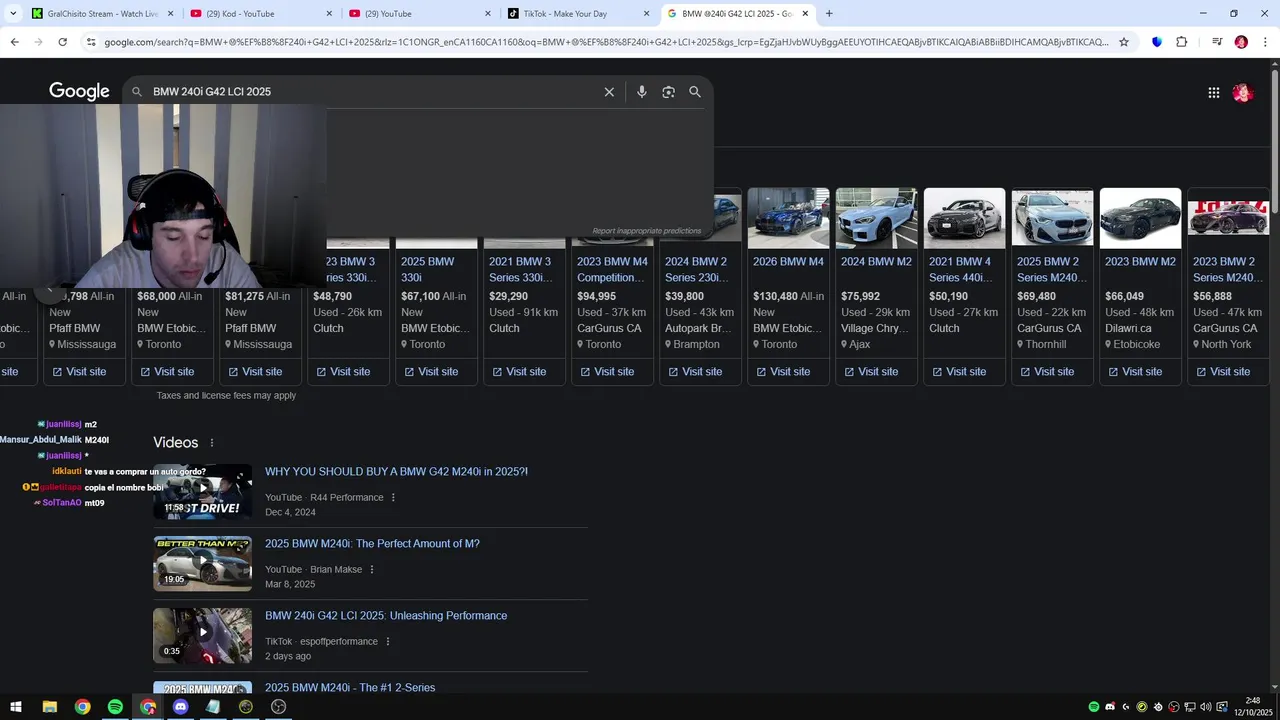1280x720 pixels.
Task: Open Spotify from the taskbar
Action: [x=115, y=707]
